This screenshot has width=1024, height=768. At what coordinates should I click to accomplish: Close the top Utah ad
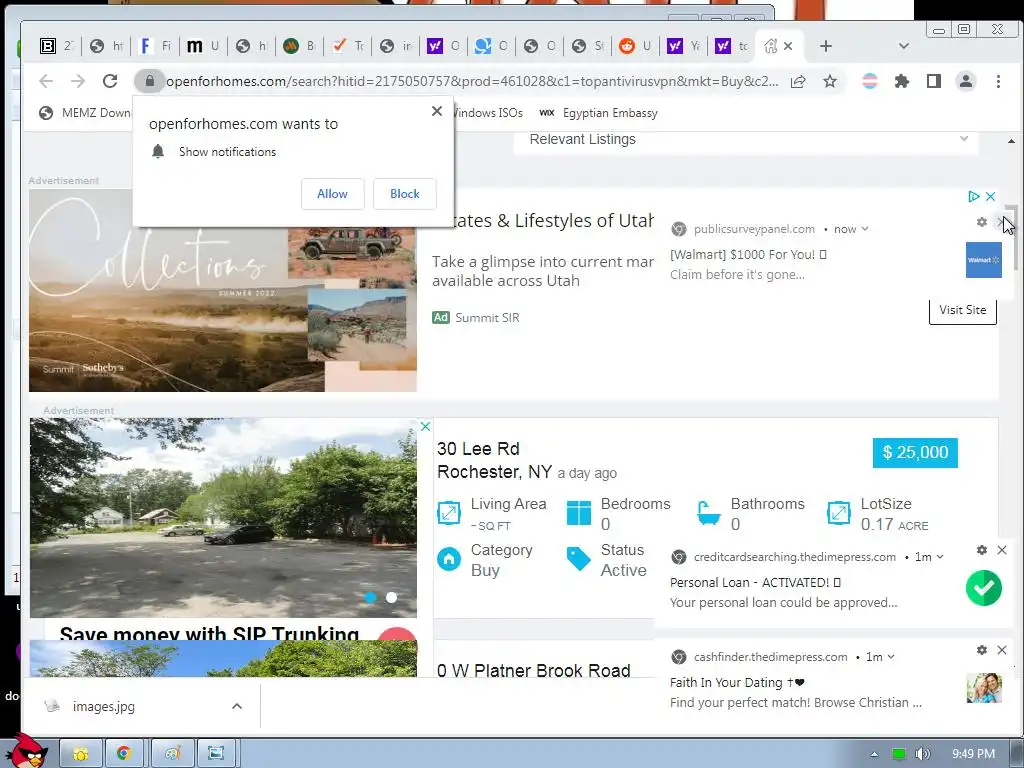coord(991,196)
